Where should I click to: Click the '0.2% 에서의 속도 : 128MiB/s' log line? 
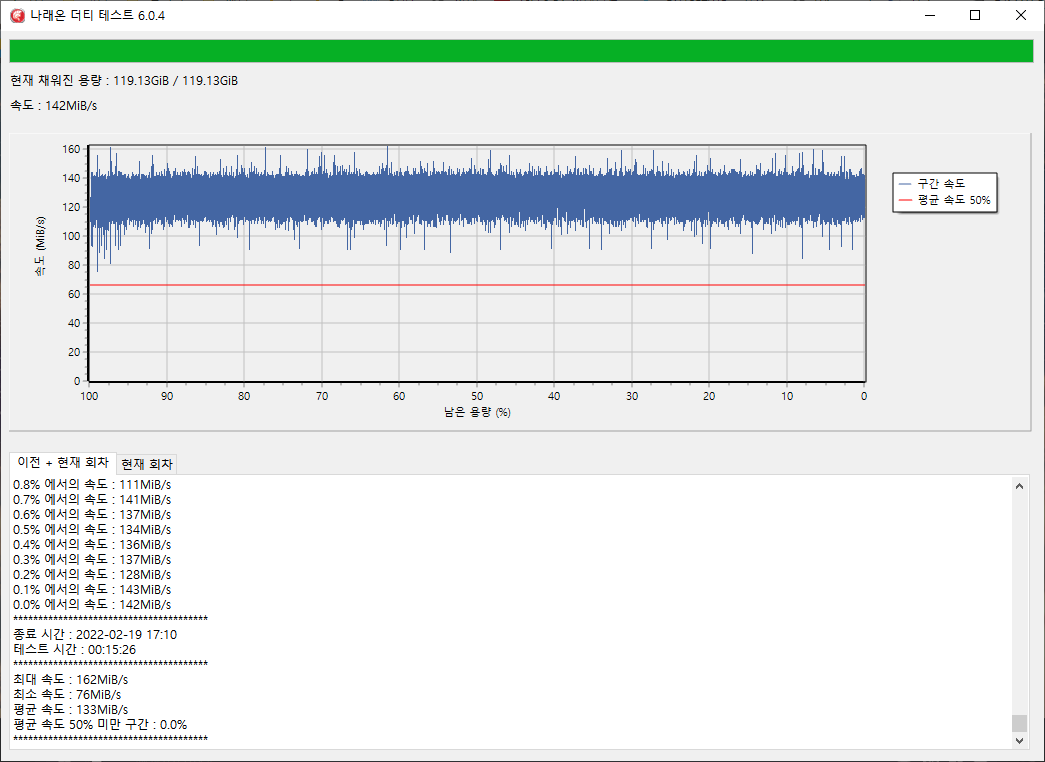[92, 575]
